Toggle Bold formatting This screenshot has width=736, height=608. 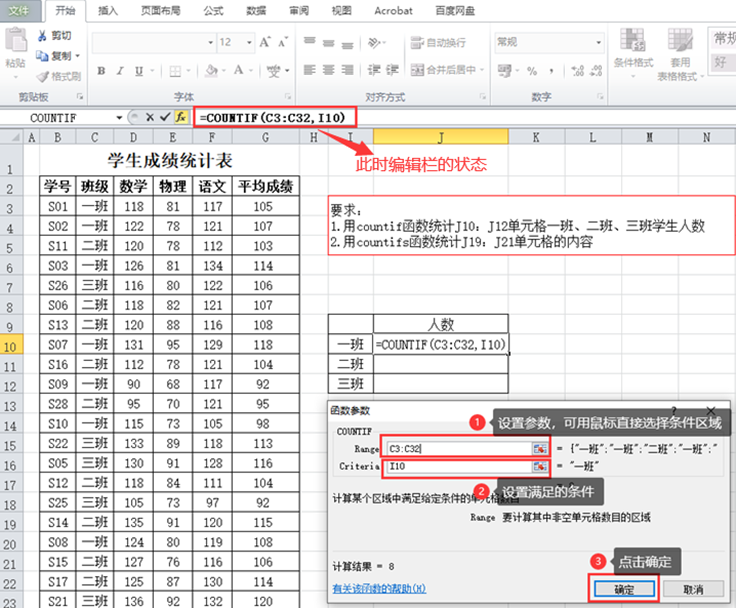(101, 71)
